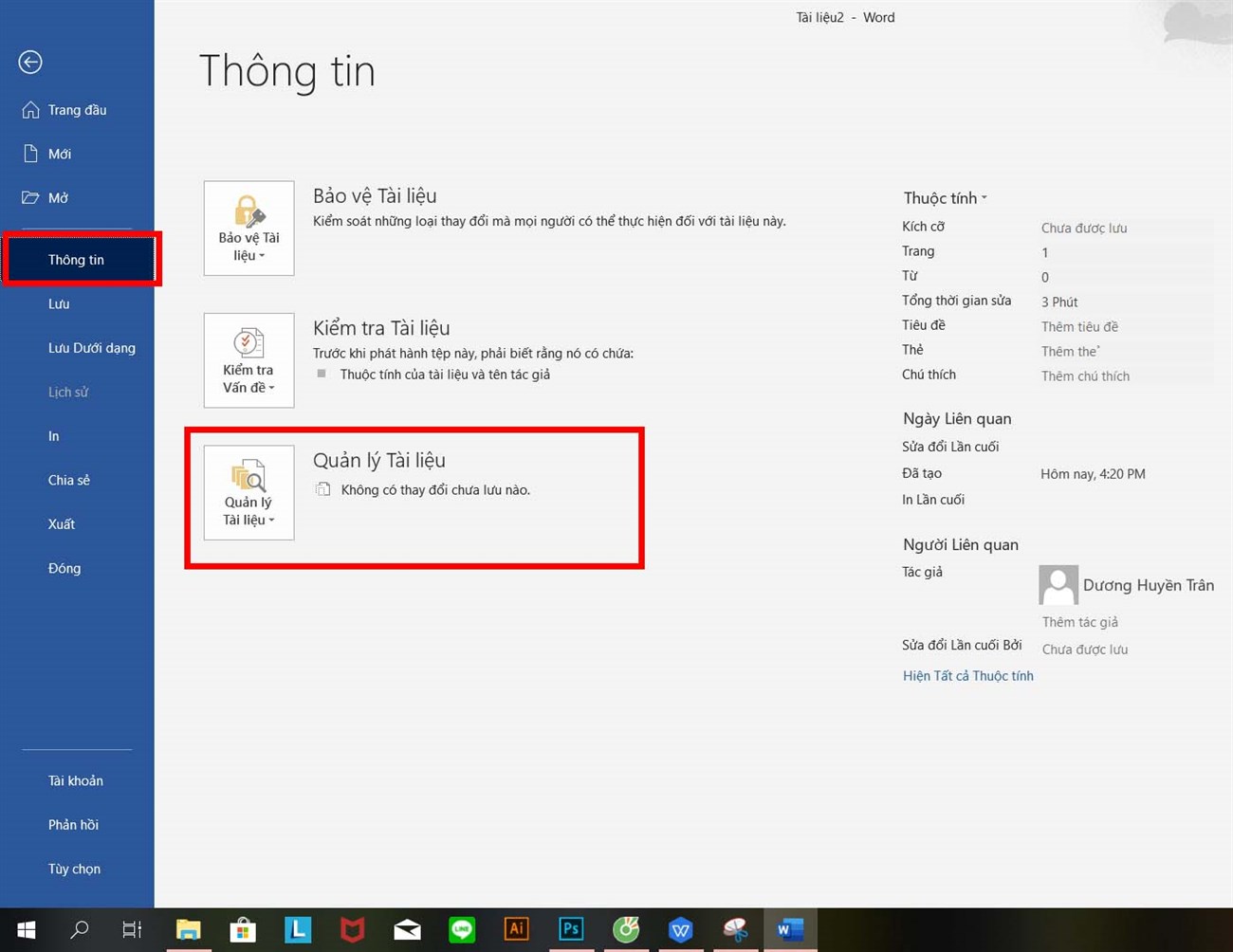Click the Hiện Tất cả Thuộc tính link
The image size is (1233, 952).
(x=967, y=676)
